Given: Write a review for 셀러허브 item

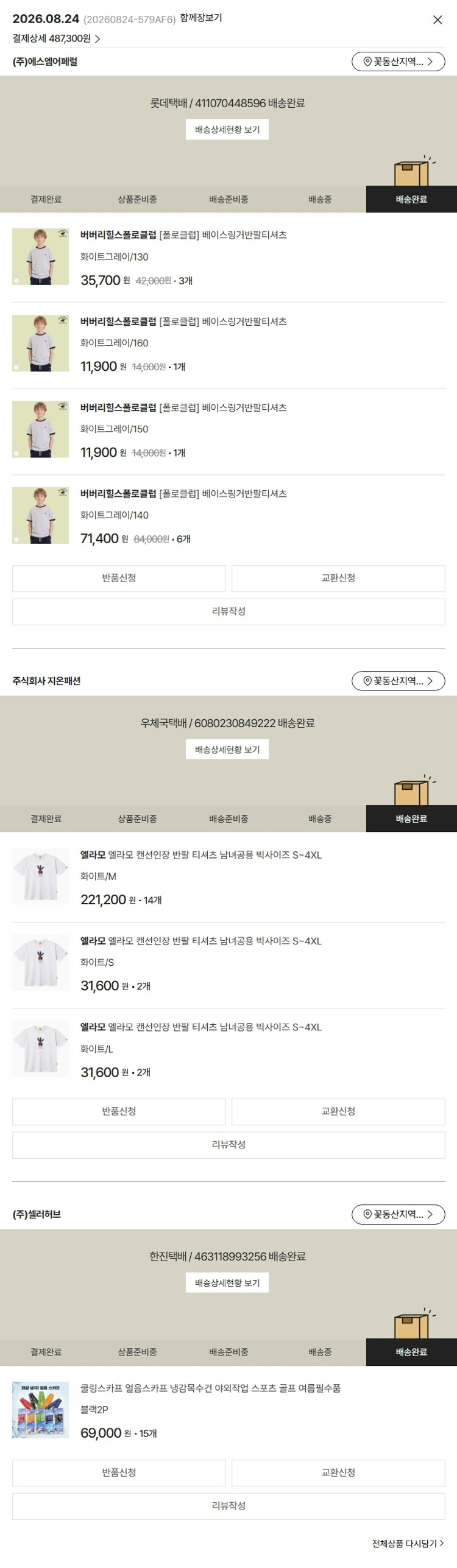Looking at the screenshot, I should tap(228, 1506).
